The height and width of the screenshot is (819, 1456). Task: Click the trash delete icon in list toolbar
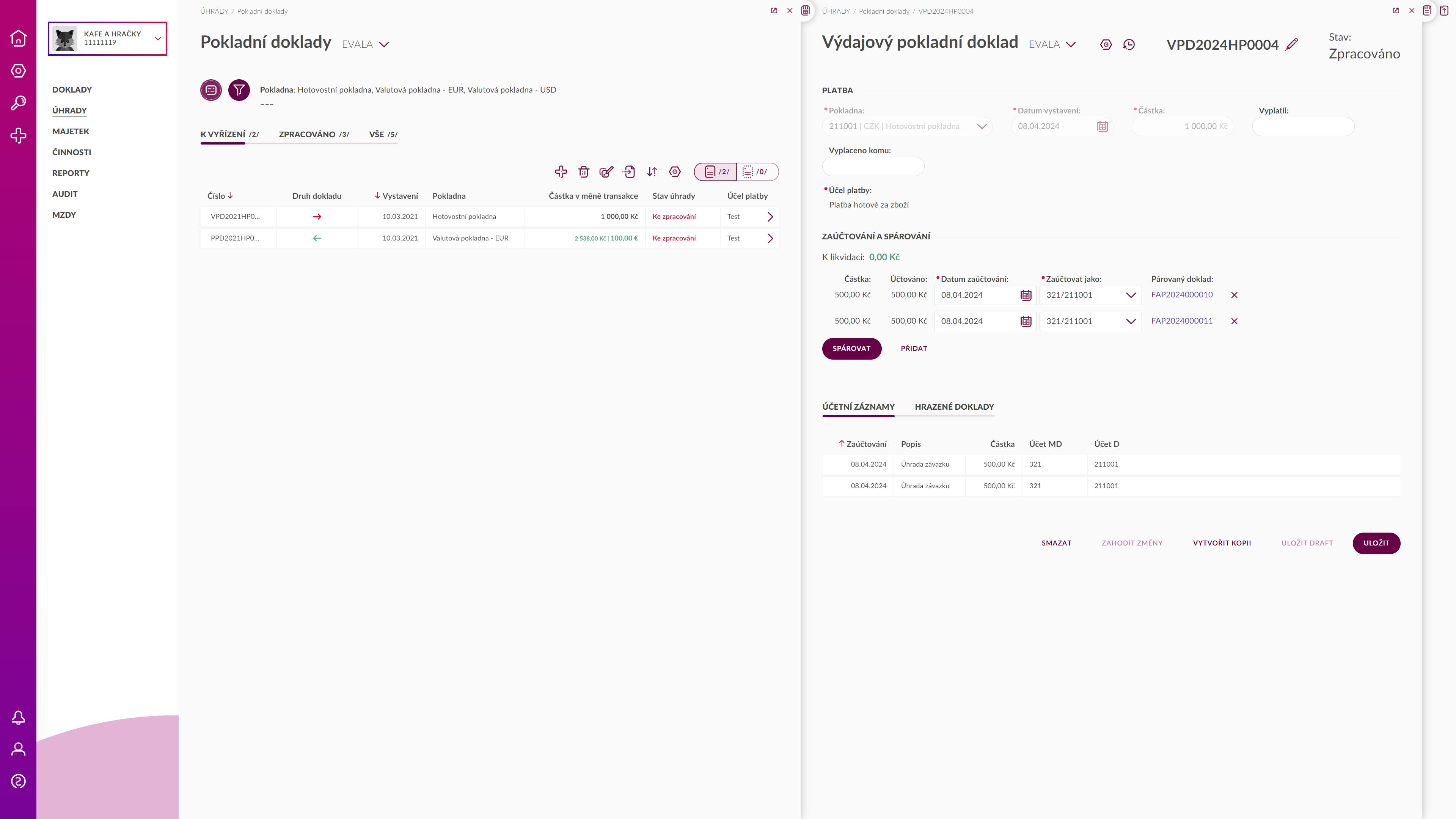point(584,172)
